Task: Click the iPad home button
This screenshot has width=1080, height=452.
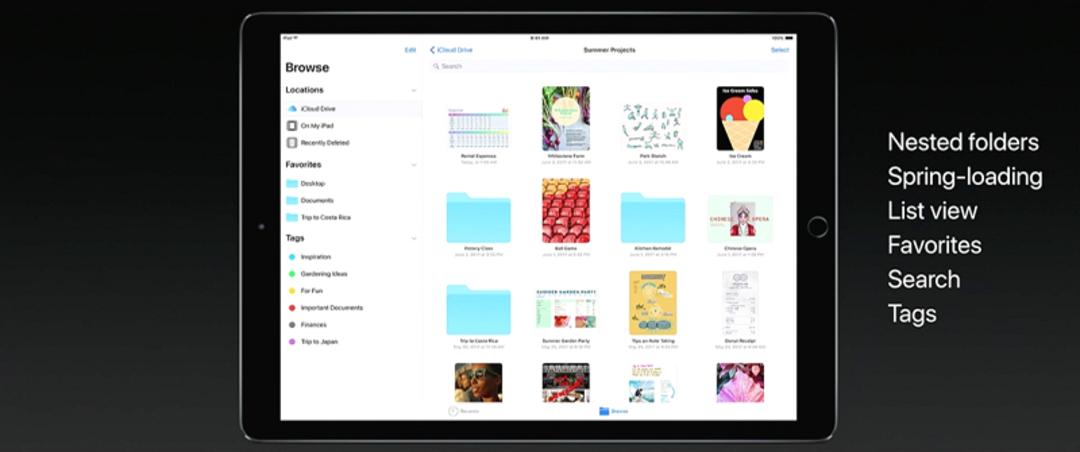Action: [818, 227]
